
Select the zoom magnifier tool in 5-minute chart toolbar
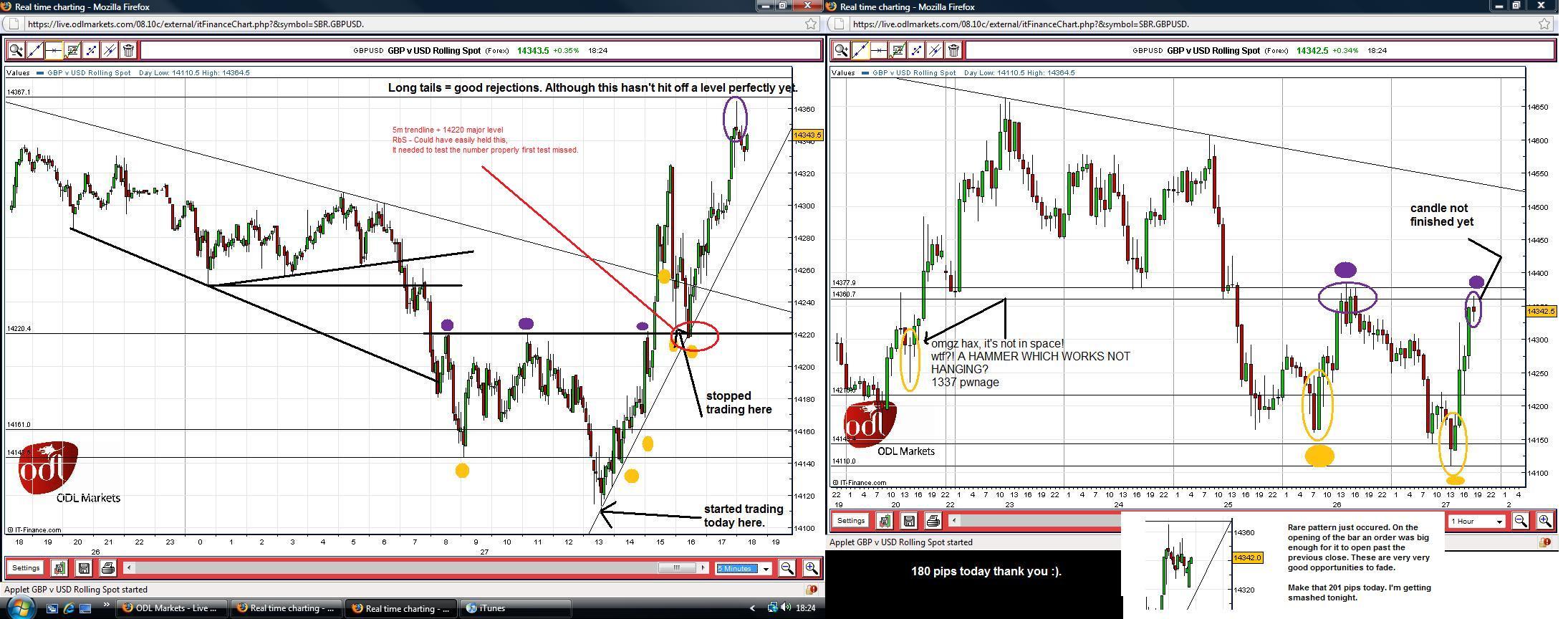tap(16, 50)
